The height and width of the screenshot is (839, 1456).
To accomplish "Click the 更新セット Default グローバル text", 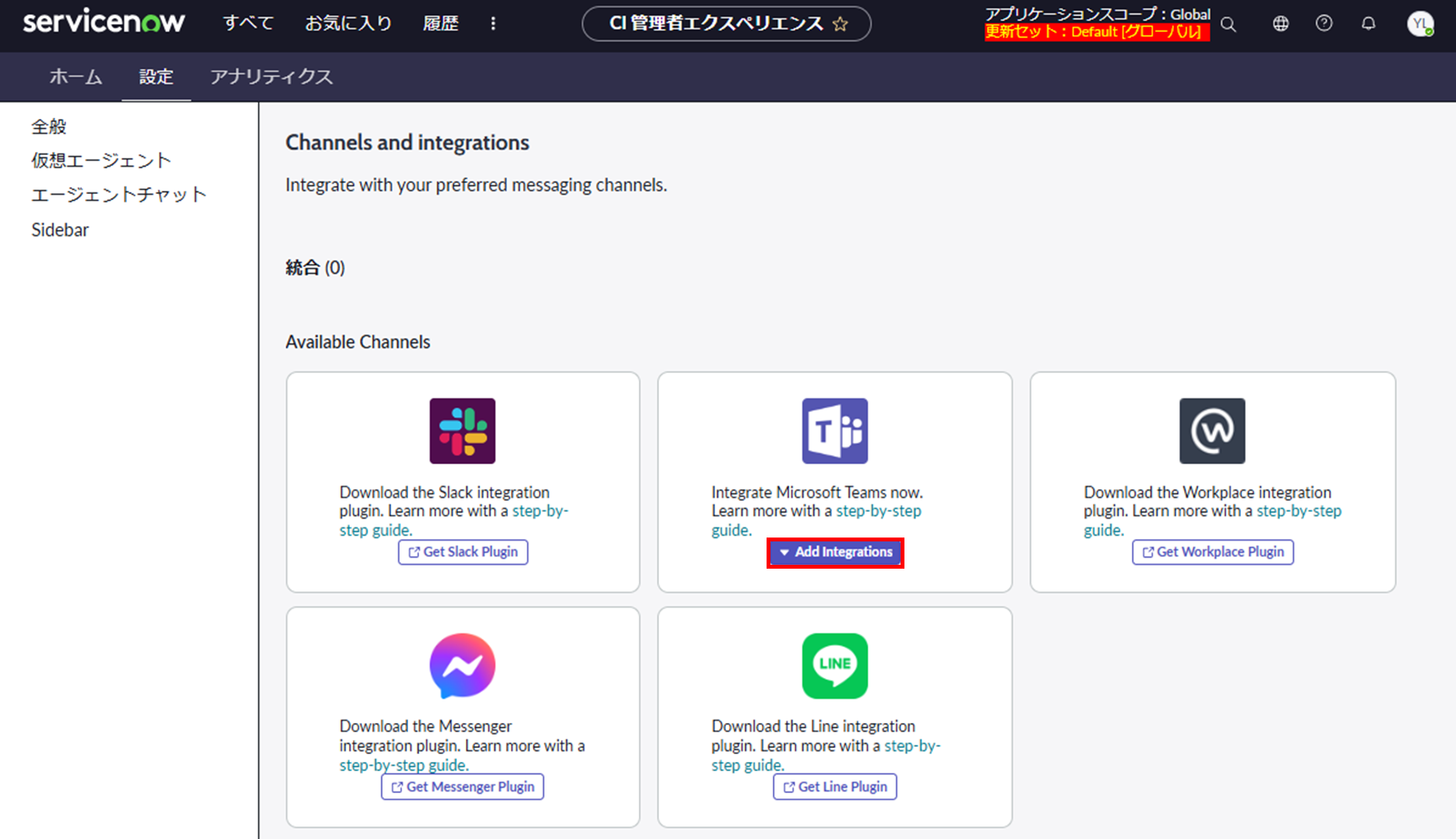I will tap(1097, 32).
